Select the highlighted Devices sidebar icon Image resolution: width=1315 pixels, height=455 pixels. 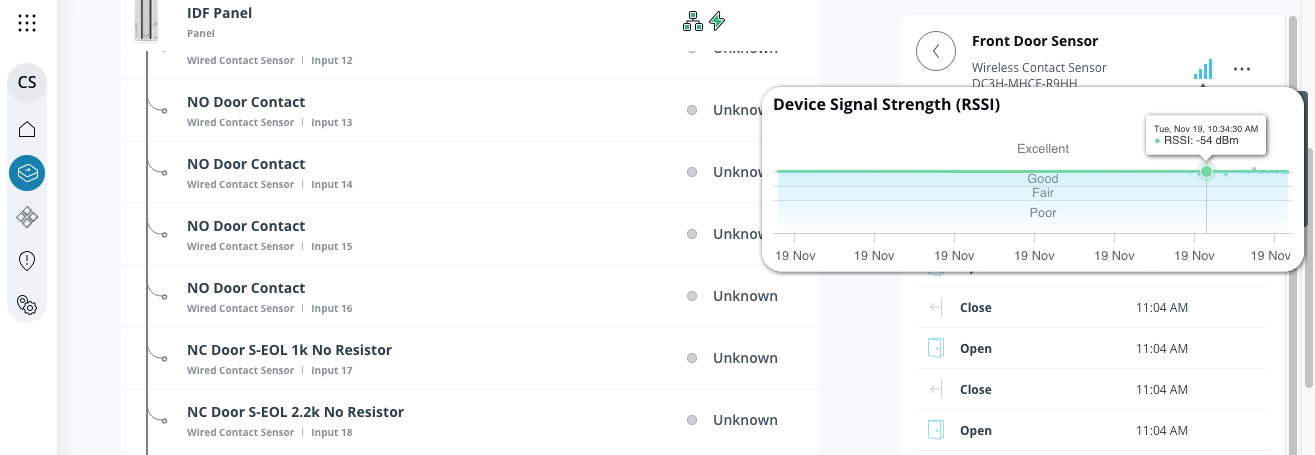(x=27, y=173)
